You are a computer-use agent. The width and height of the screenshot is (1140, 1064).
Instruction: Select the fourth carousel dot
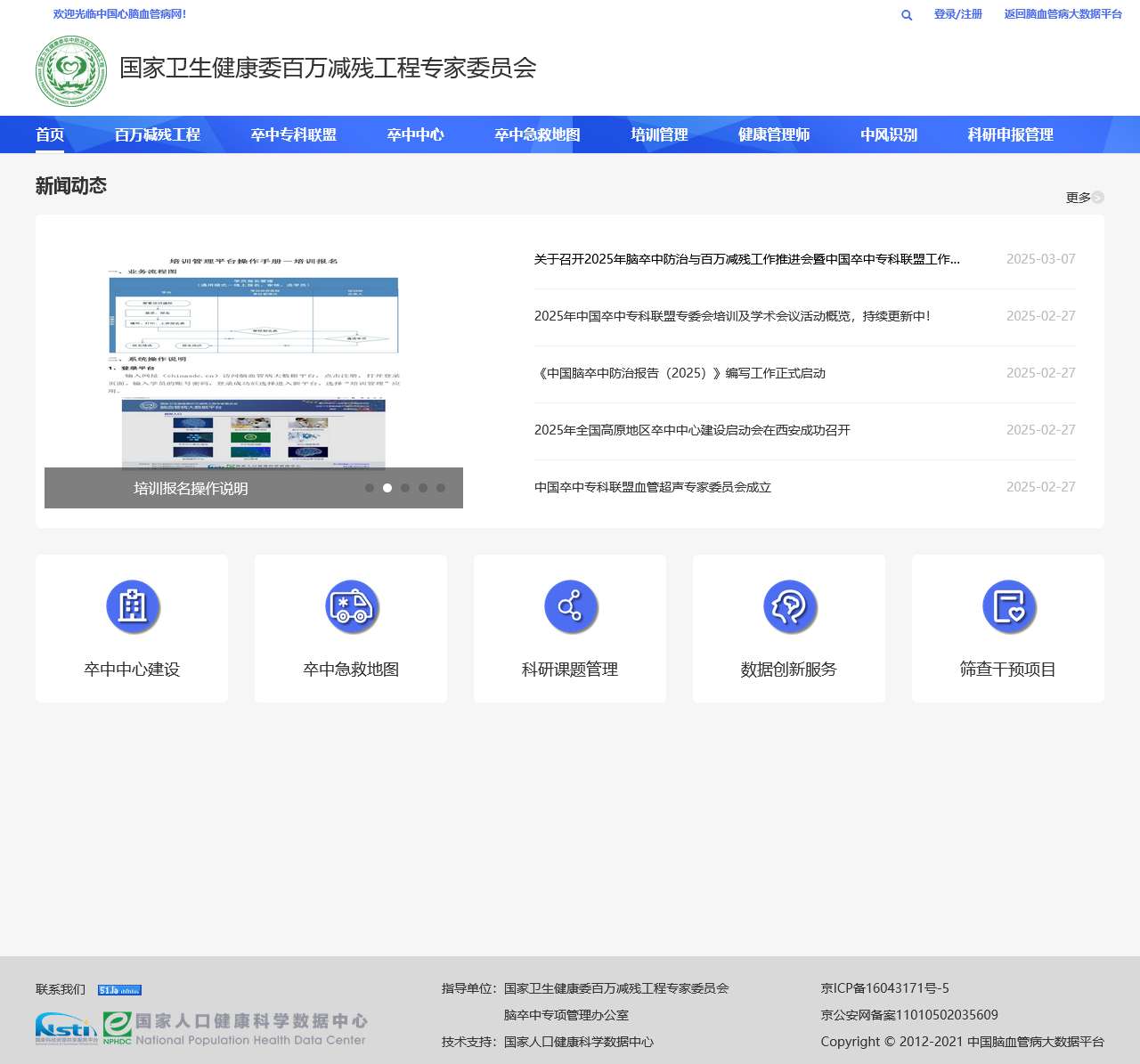pos(423,488)
